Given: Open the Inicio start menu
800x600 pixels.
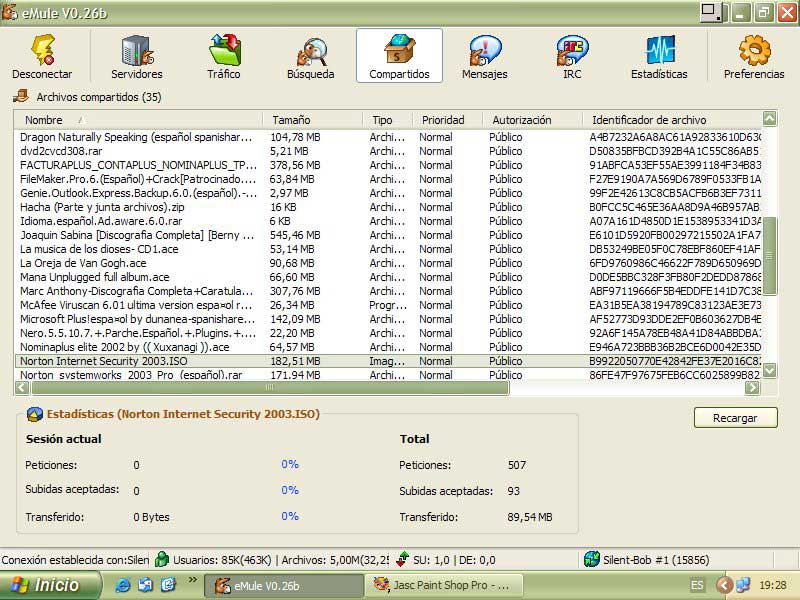Looking at the screenshot, I should (51, 585).
